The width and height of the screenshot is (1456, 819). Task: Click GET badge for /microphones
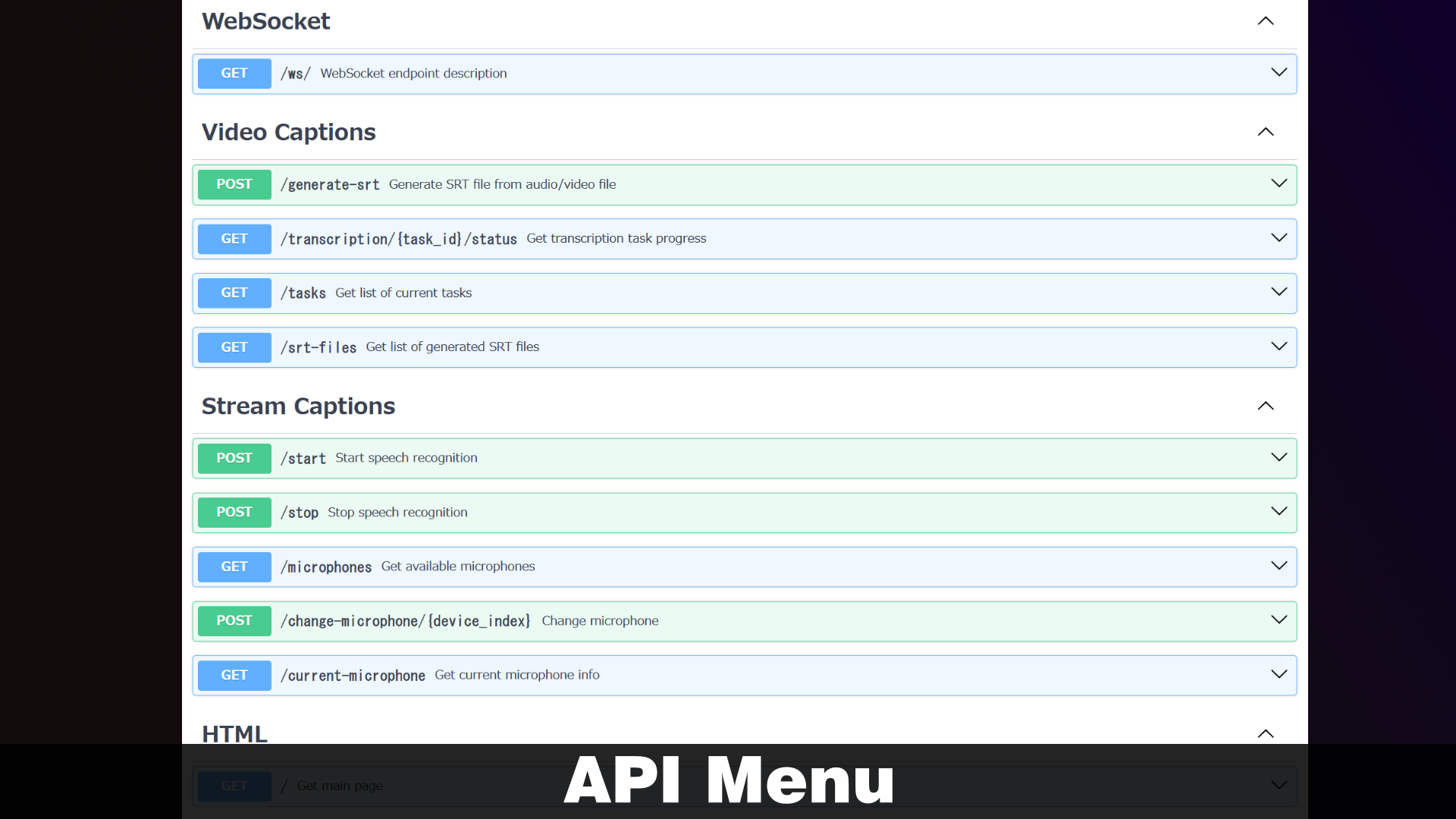234,566
